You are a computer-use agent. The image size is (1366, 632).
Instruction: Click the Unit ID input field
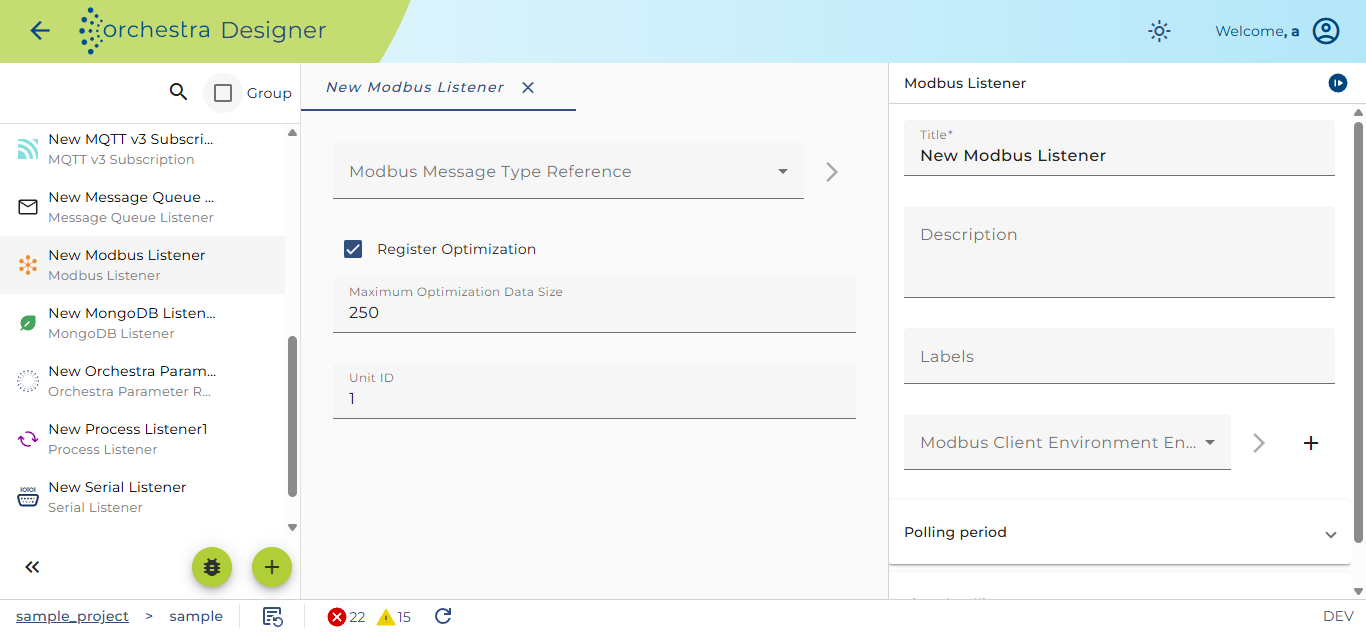tap(594, 390)
